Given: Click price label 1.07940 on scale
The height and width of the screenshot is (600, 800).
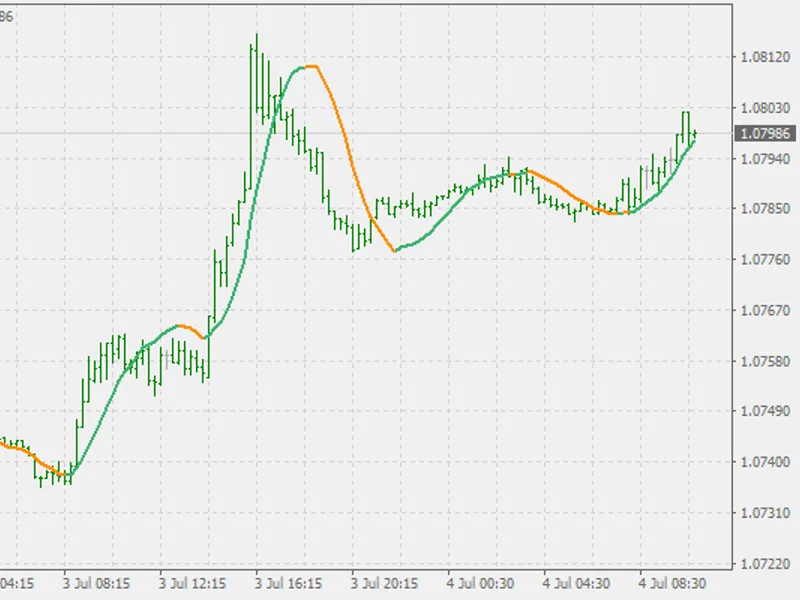Looking at the screenshot, I should [765, 159].
